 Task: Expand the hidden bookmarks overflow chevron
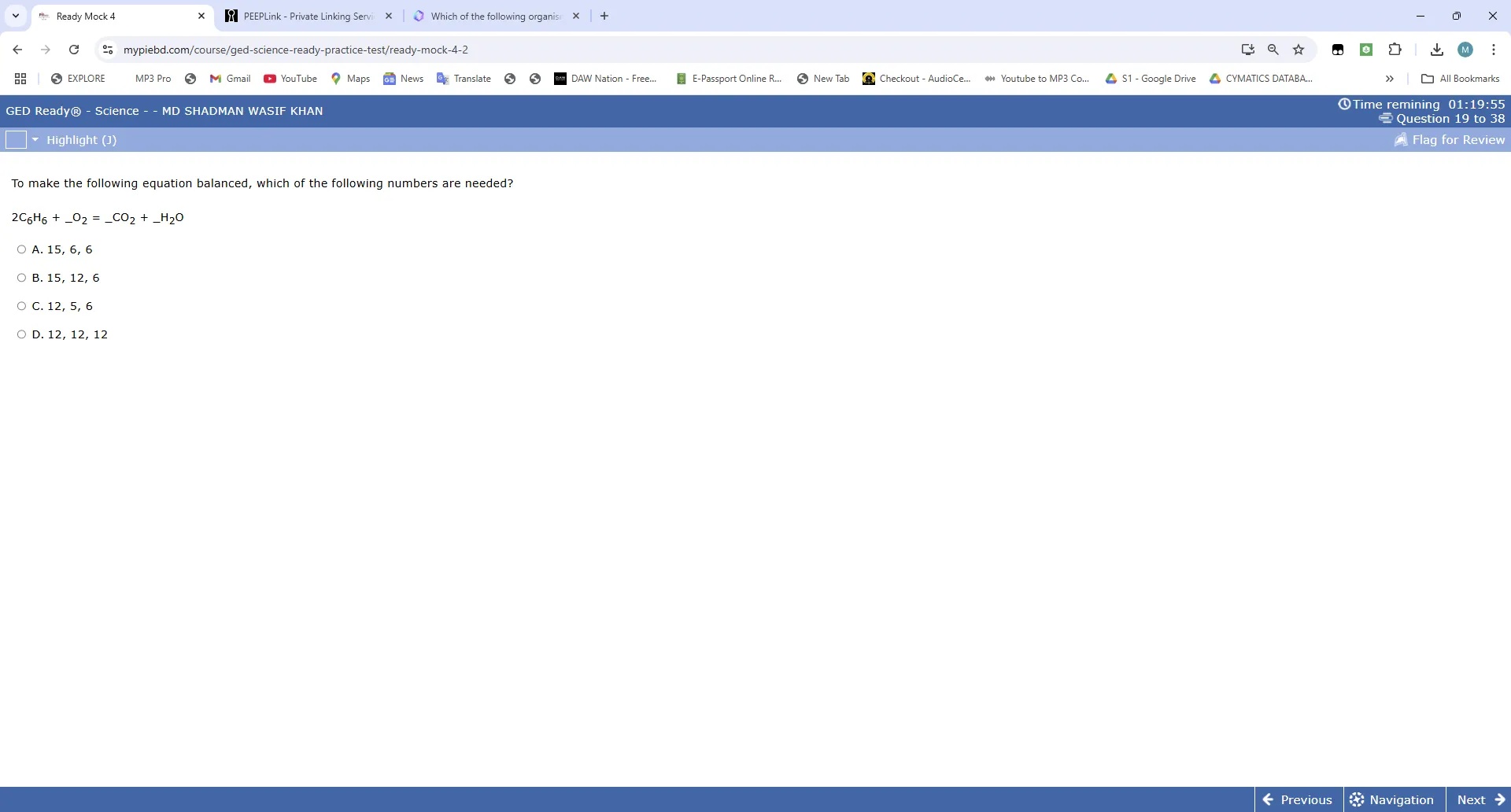[1389, 79]
